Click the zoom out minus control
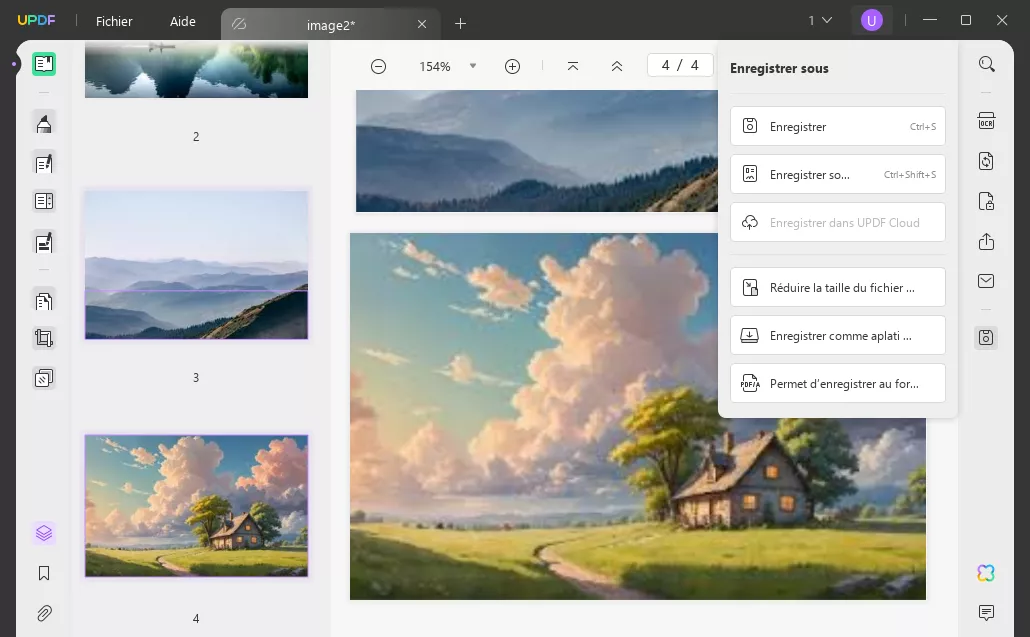 [x=378, y=66]
